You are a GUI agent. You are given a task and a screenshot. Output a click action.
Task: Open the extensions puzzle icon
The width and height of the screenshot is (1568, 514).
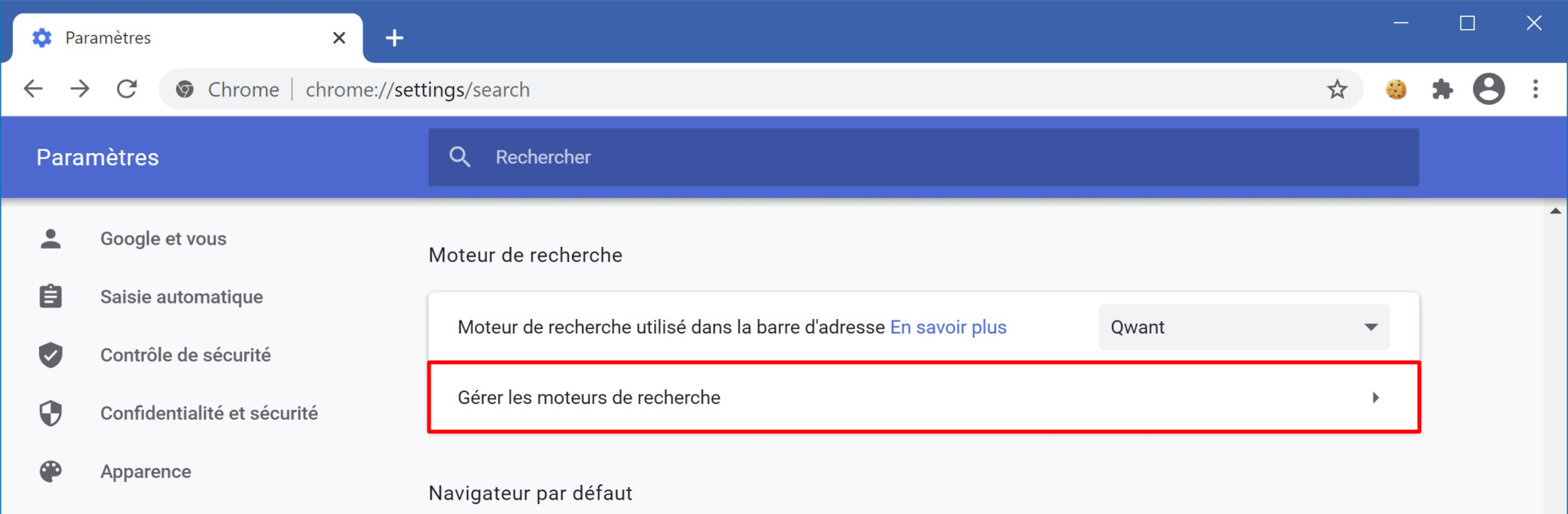(1443, 89)
